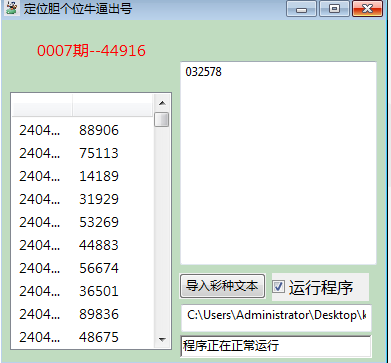Close the 定位胆个位牛逼出号 window
The height and width of the screenshot is (363, 391).
367,9
